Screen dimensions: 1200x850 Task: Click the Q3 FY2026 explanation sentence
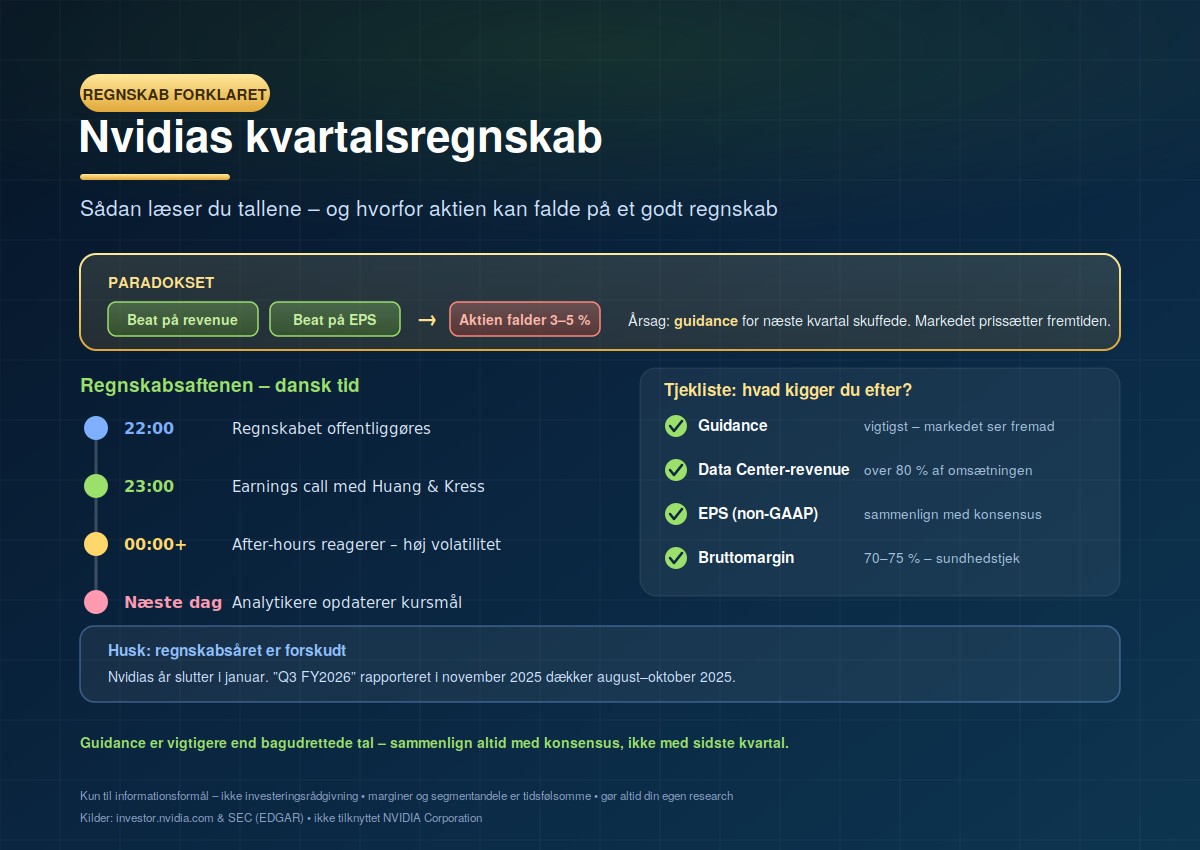422,677
